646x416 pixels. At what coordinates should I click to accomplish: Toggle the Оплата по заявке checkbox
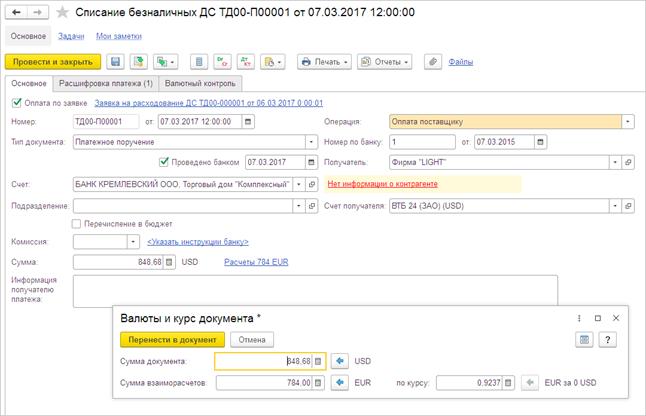(15, 102)
